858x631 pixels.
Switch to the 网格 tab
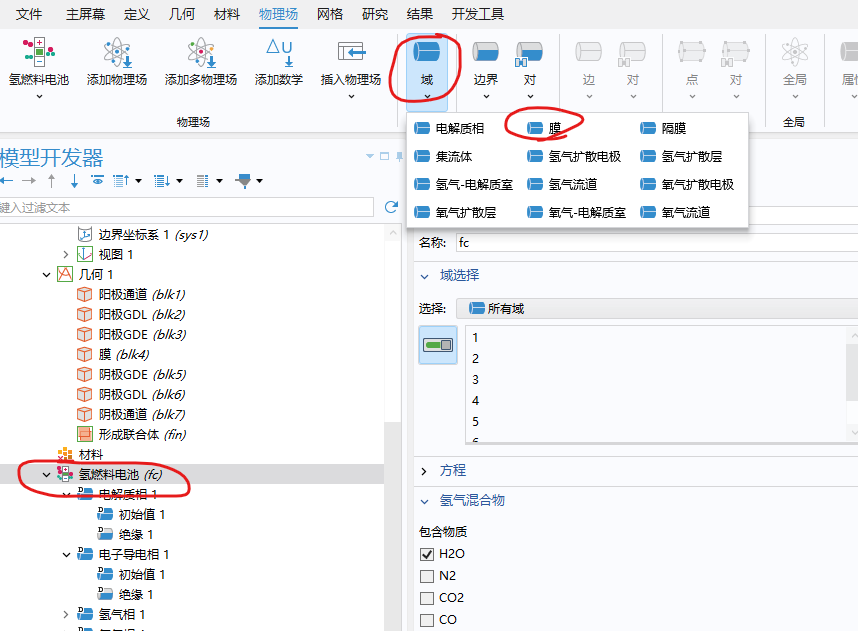(330, 14)
